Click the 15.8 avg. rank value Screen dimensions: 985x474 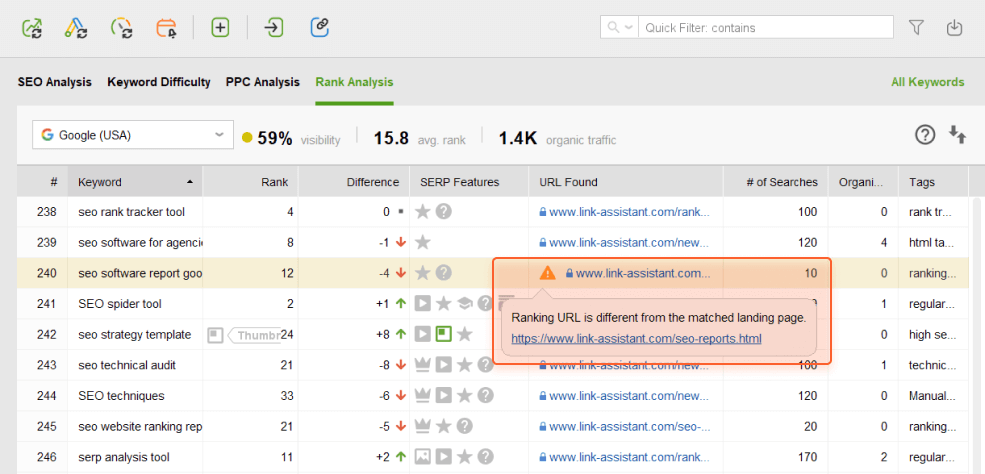click(391, 139)
